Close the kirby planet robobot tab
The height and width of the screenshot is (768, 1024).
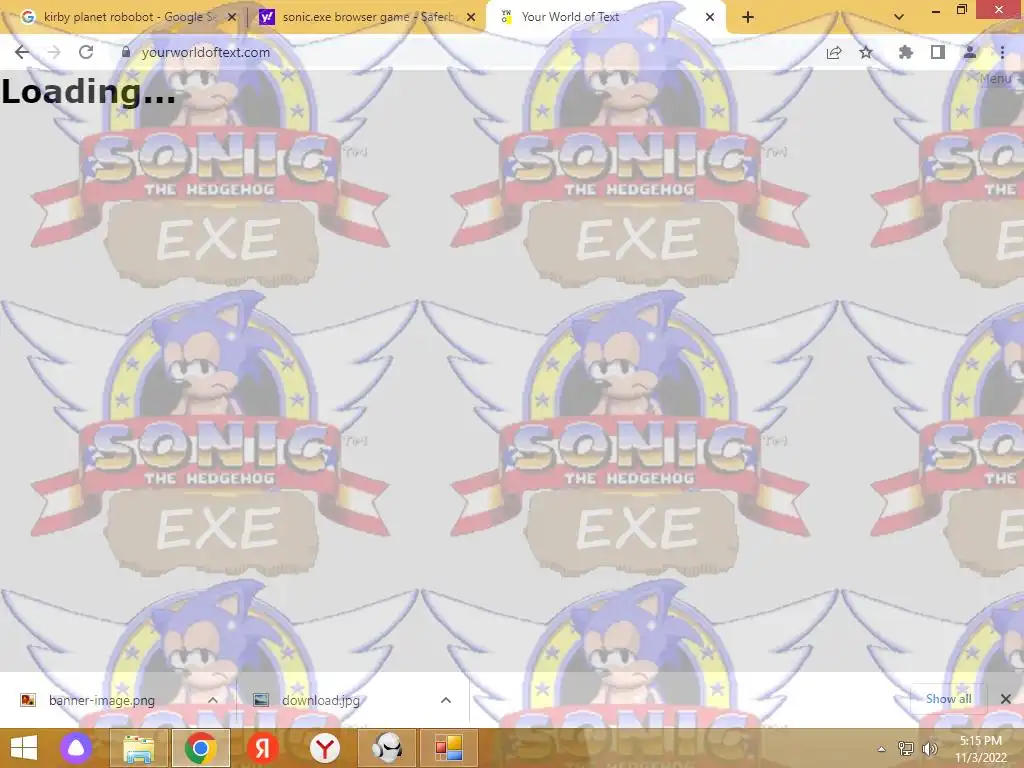point(232,17)
